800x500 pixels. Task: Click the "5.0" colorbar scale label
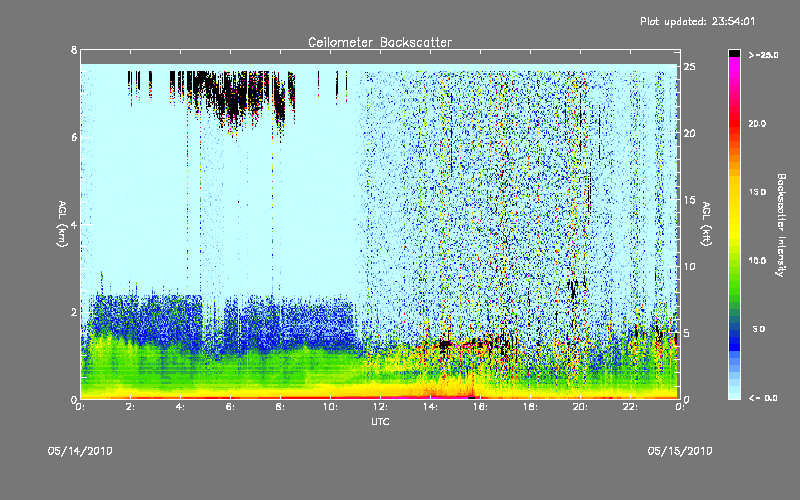tap(759, 329)
